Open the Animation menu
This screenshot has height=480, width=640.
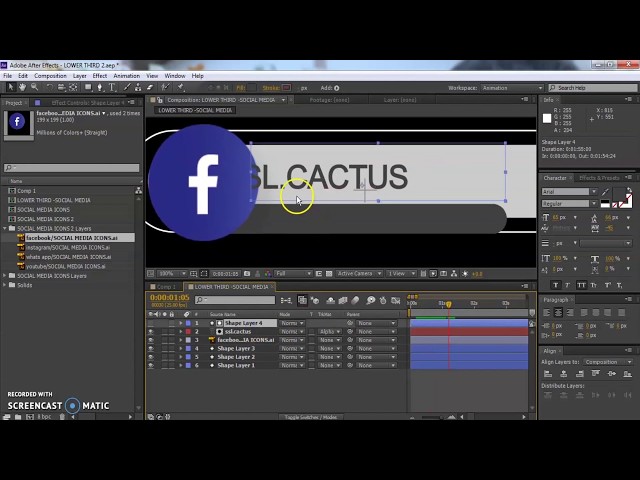(127, 76)
